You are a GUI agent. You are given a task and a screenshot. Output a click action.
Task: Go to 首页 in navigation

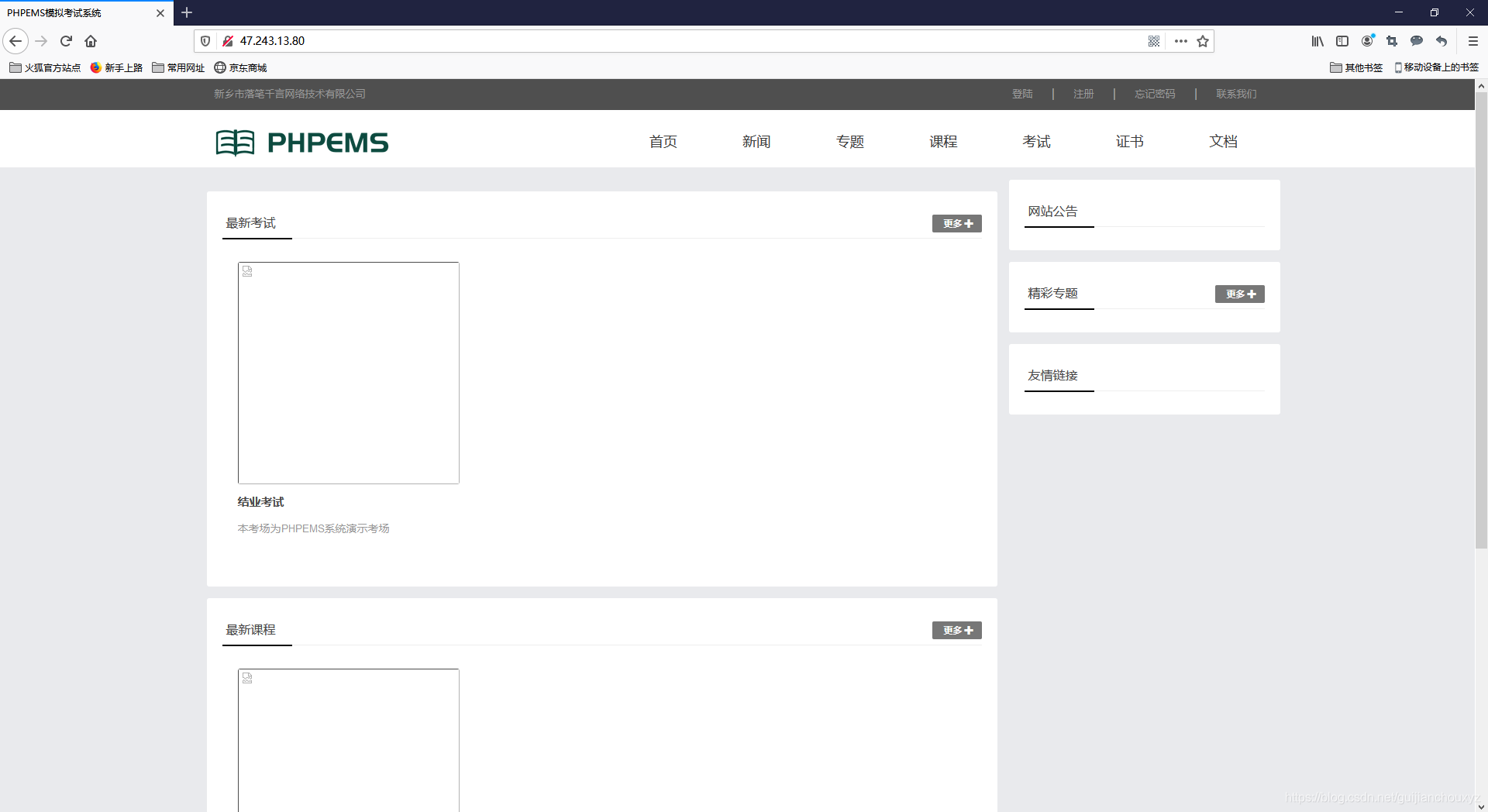(663, 142)
